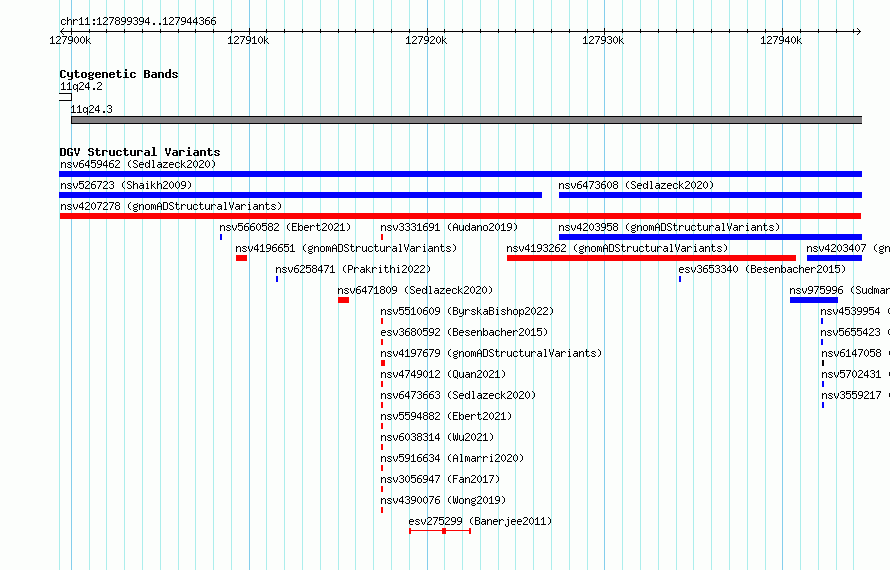
Task: Click the red block under nsv4196651
Action: (x=241, y=258)
